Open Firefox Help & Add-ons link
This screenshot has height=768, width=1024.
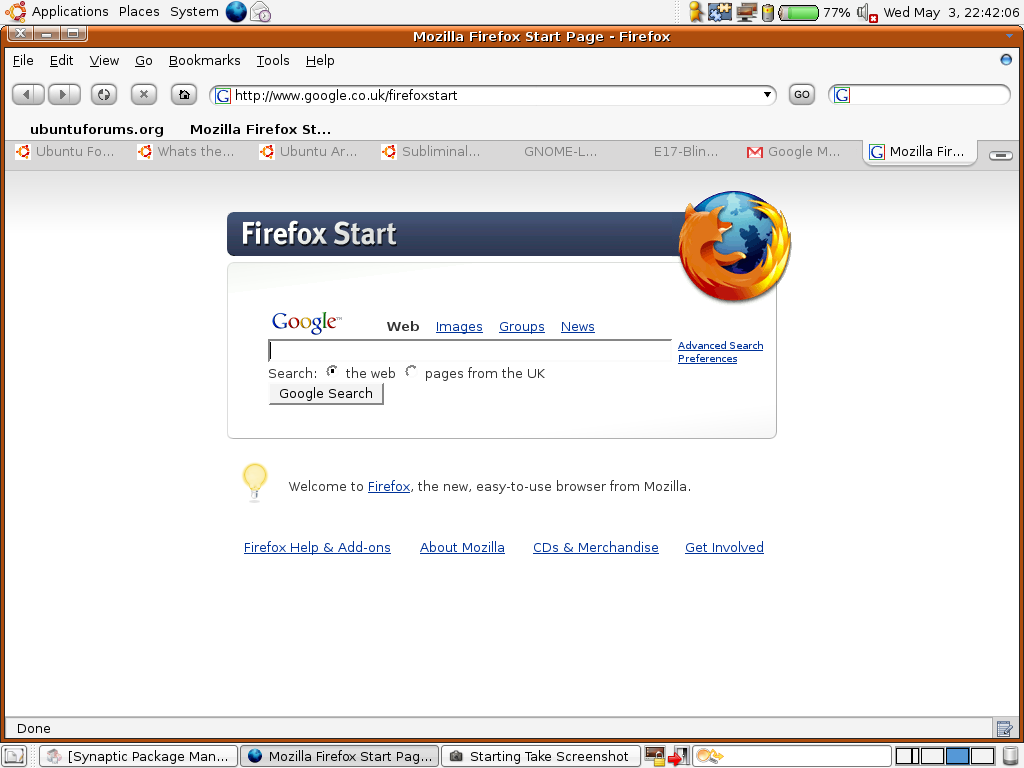tap(317, 547)
